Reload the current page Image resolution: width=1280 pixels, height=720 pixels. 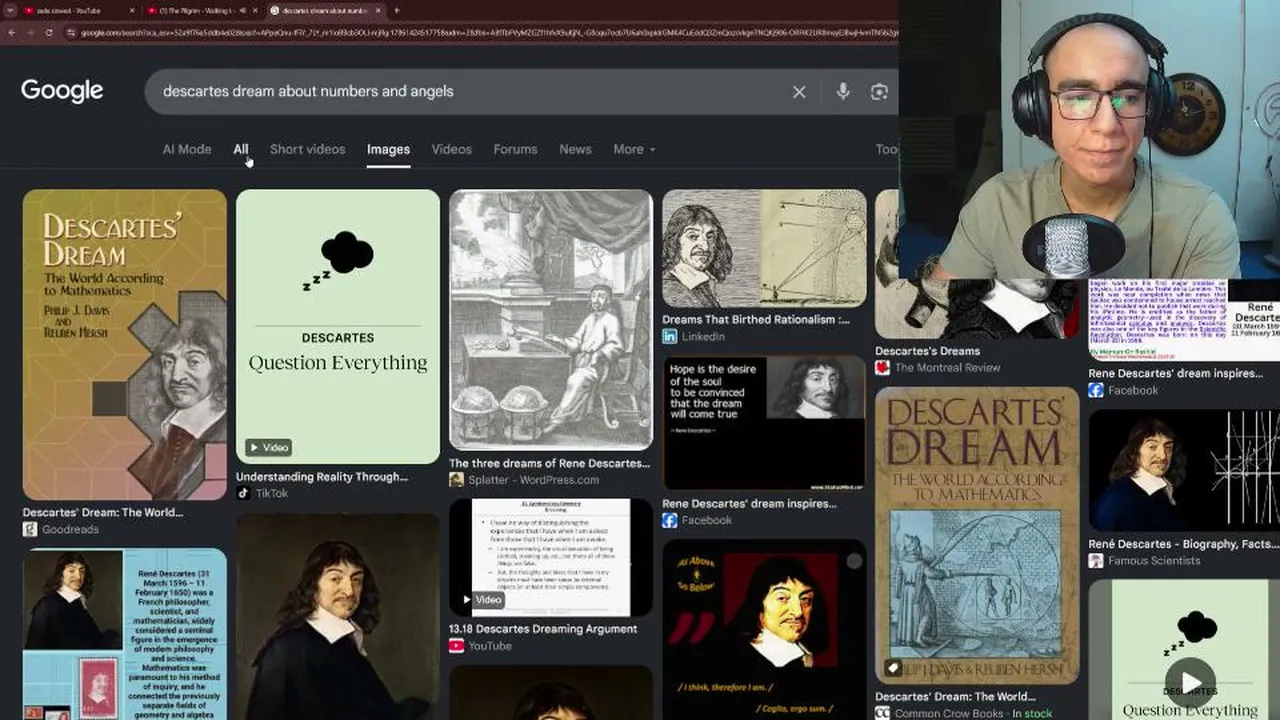click(49, 33)
